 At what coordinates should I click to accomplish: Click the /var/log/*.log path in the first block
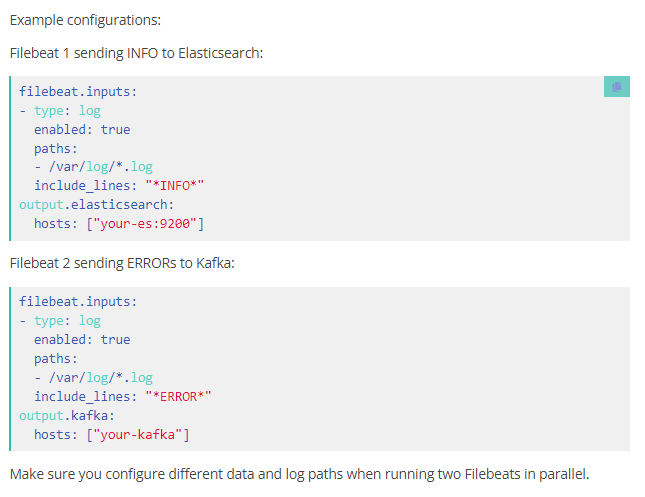click(101, 167)
